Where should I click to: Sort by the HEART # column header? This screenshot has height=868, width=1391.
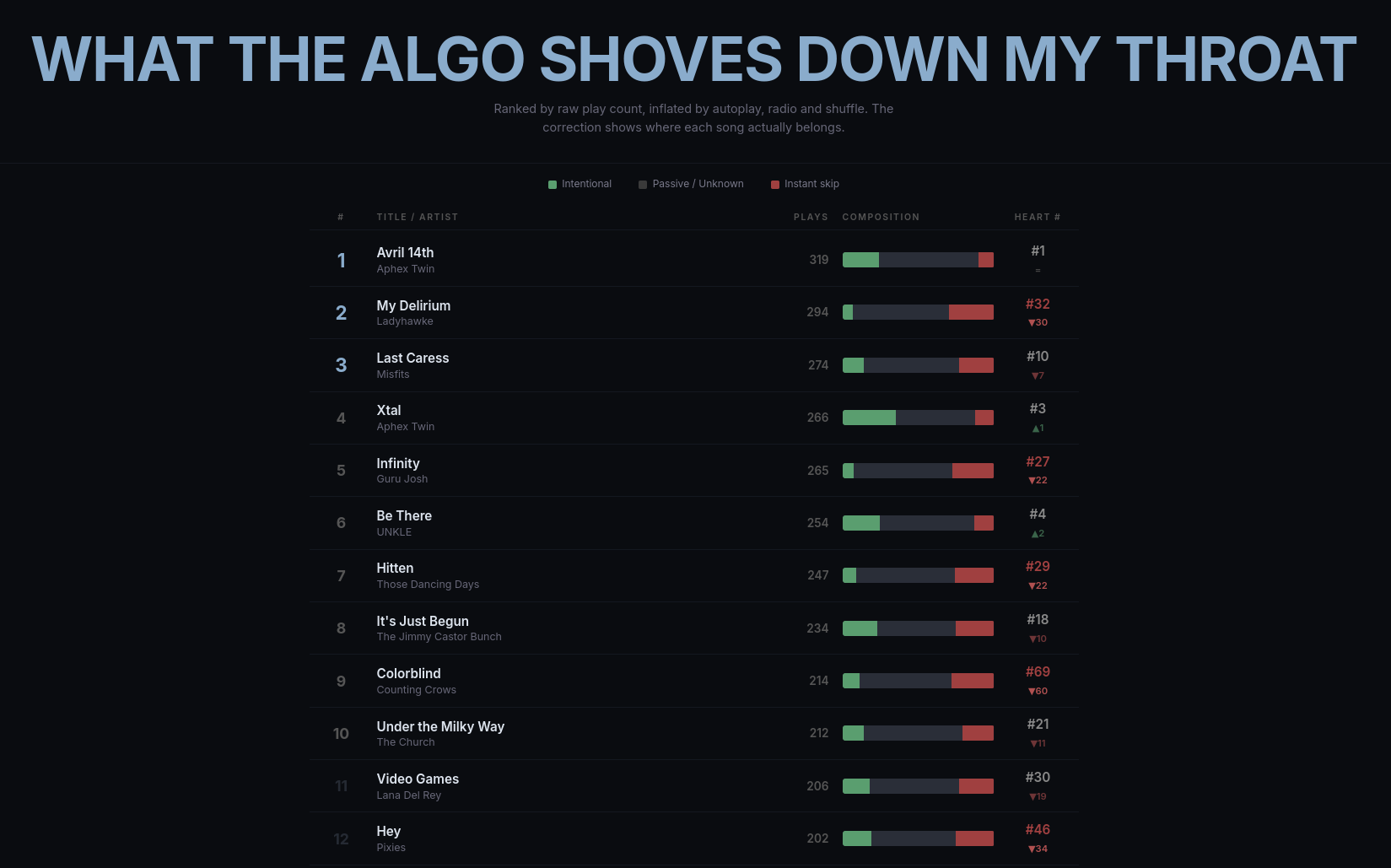coord(1037,217)
